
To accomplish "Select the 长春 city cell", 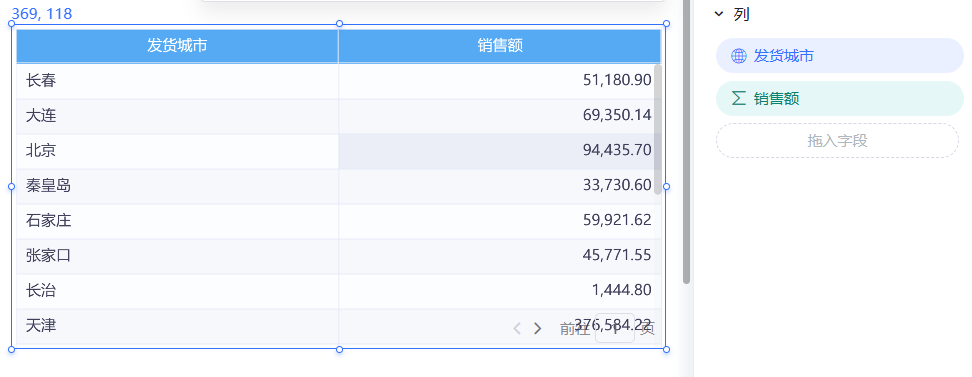I will click(177, 81).
